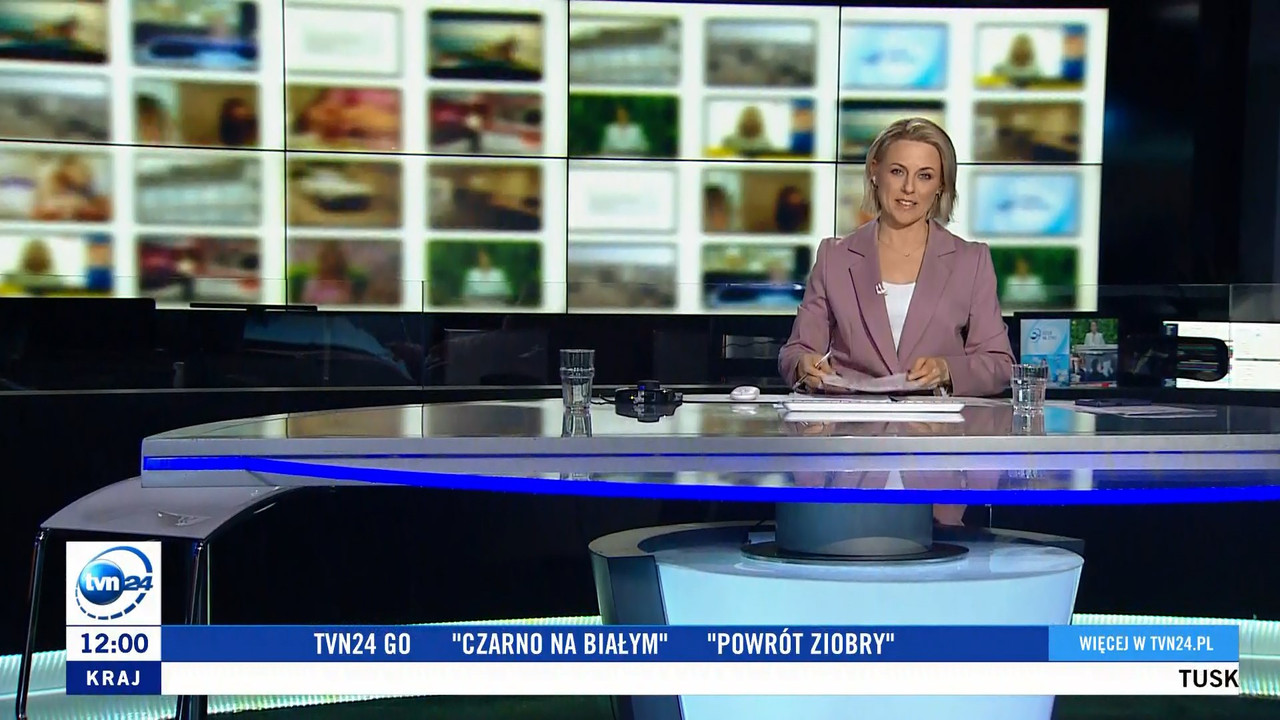The height and width of the screenshot is (720, 1280).
Task: Click the "TVN24 GO" ticker text
Action: 362,644
